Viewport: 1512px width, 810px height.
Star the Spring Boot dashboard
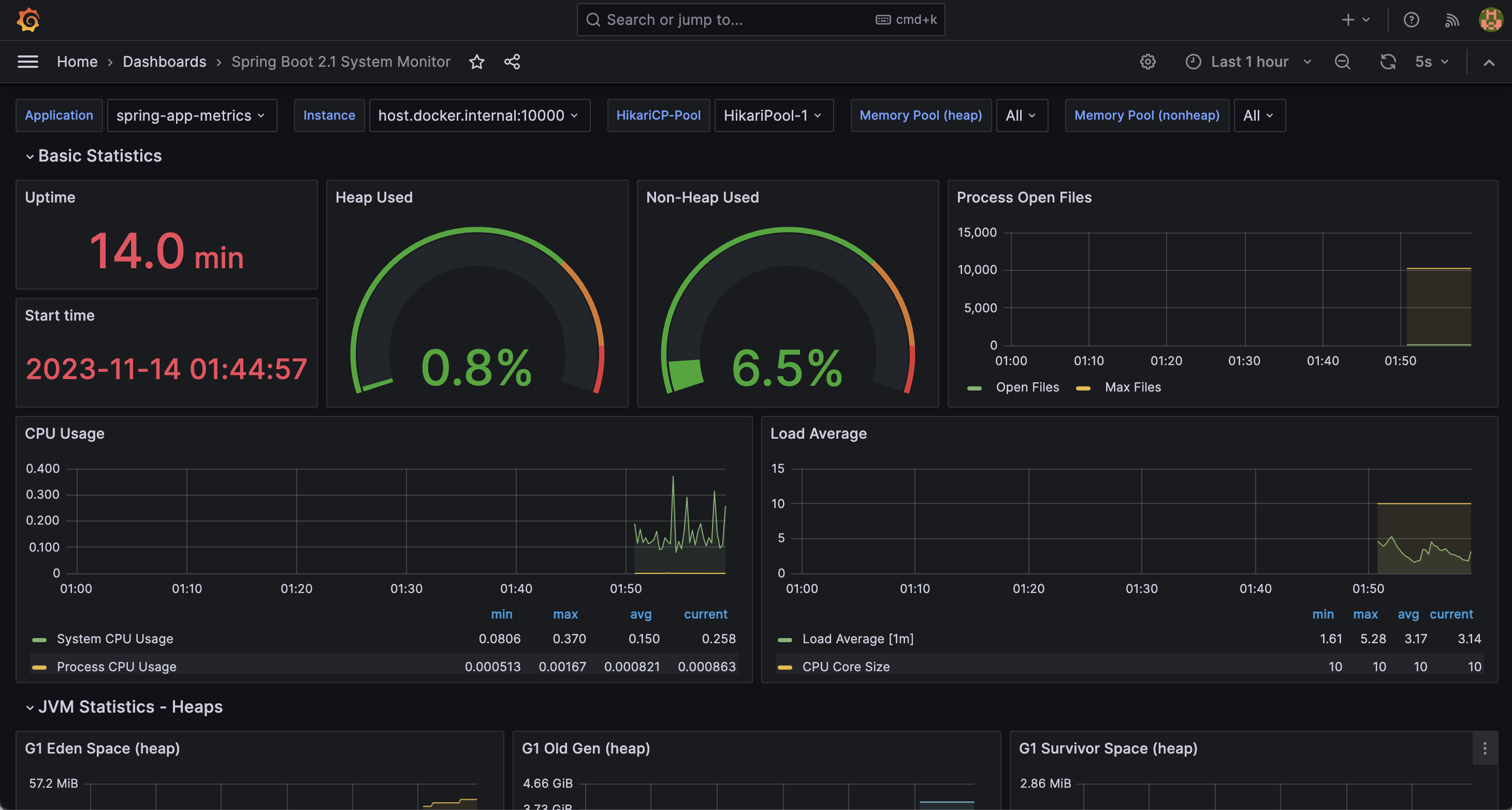476,62
